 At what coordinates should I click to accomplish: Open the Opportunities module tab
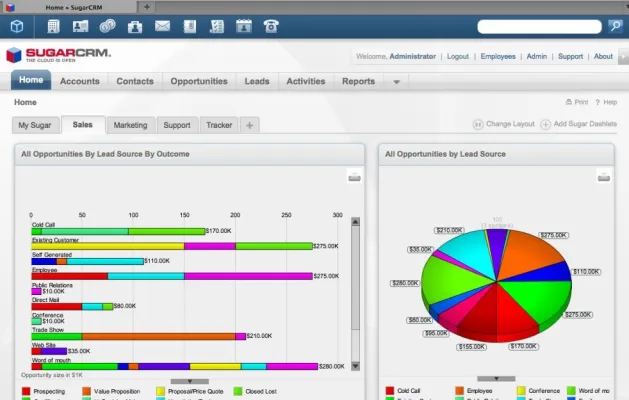[x=199, y=82]
